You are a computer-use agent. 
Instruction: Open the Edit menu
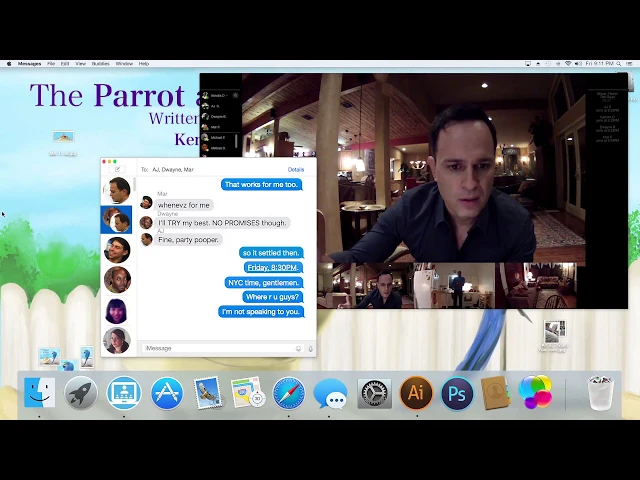click(65, 64)
